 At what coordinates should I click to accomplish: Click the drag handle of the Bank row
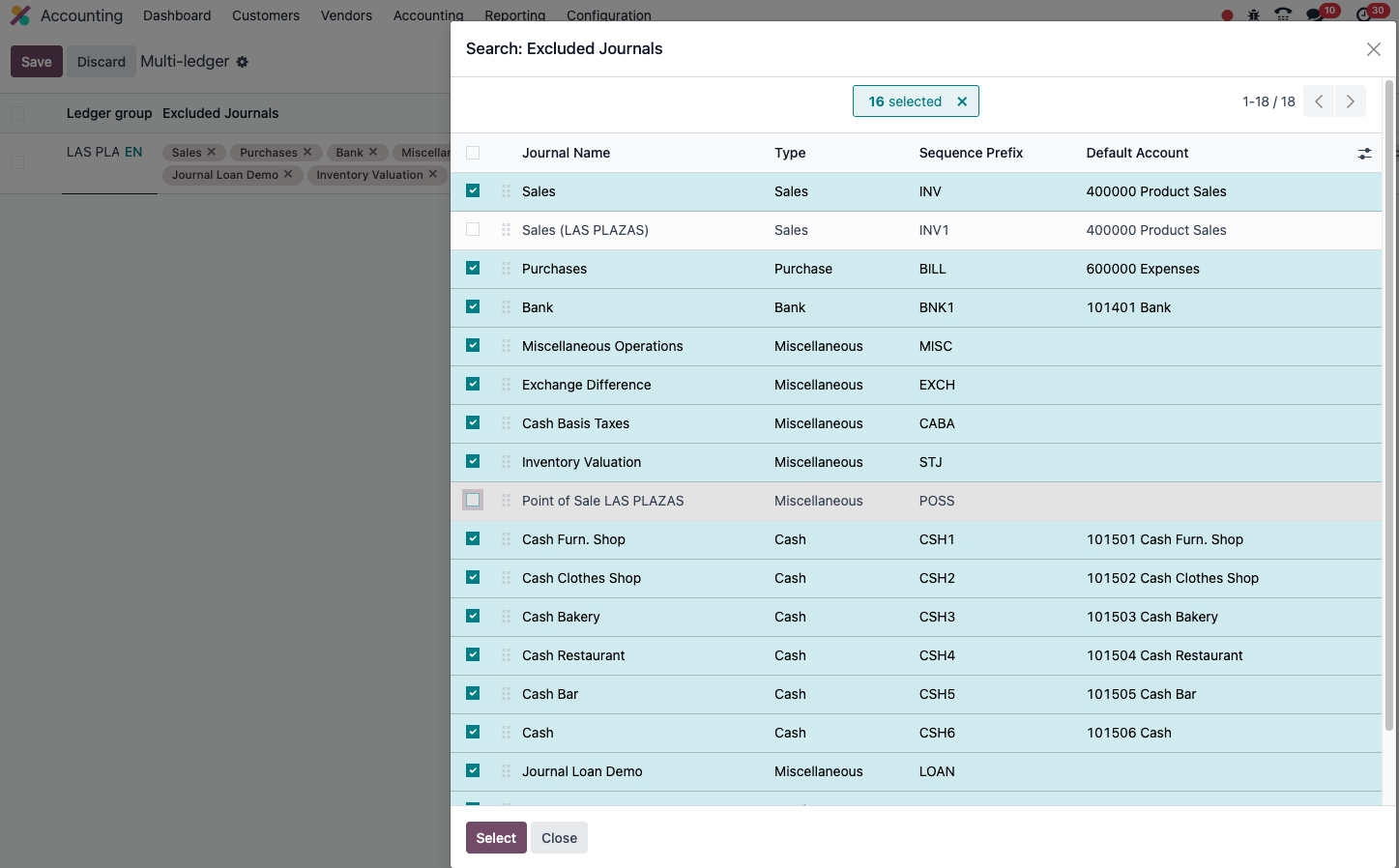coord(506,307)
